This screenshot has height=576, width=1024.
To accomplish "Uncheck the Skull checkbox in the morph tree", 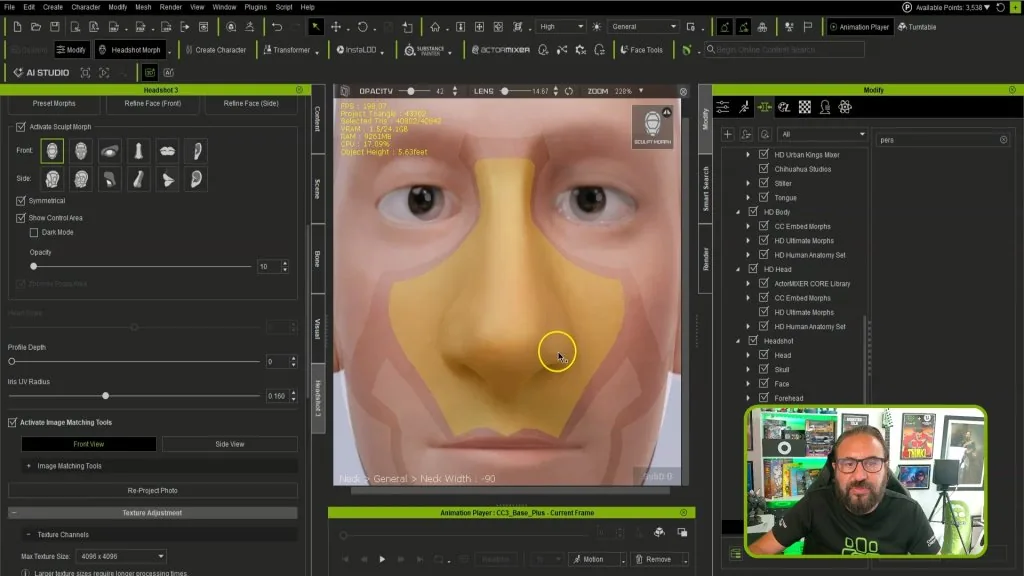I will tap(763, 370).
